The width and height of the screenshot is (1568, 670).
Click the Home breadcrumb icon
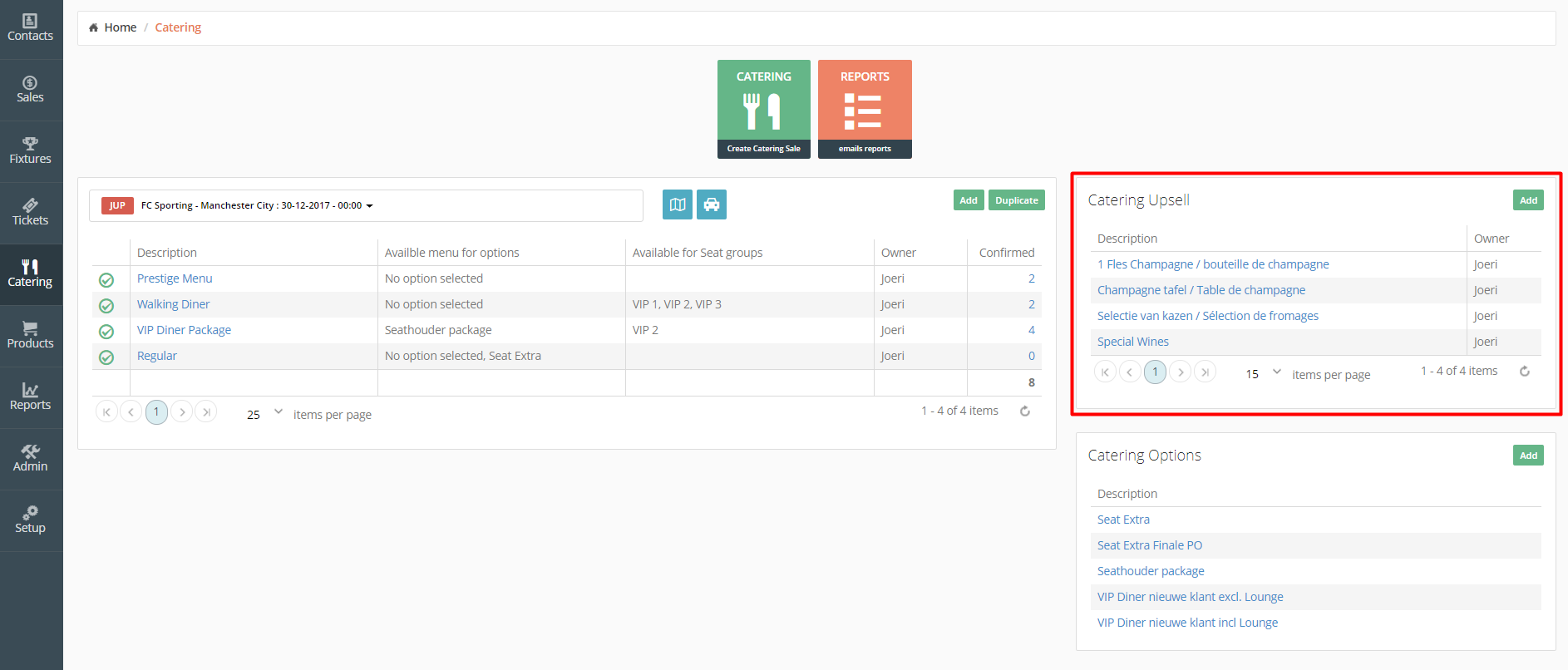(93, 27)
